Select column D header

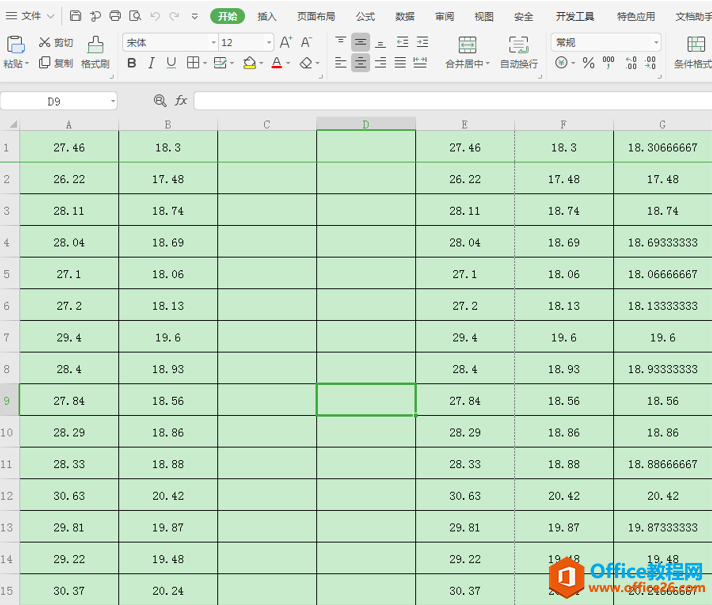pos(366,124)
